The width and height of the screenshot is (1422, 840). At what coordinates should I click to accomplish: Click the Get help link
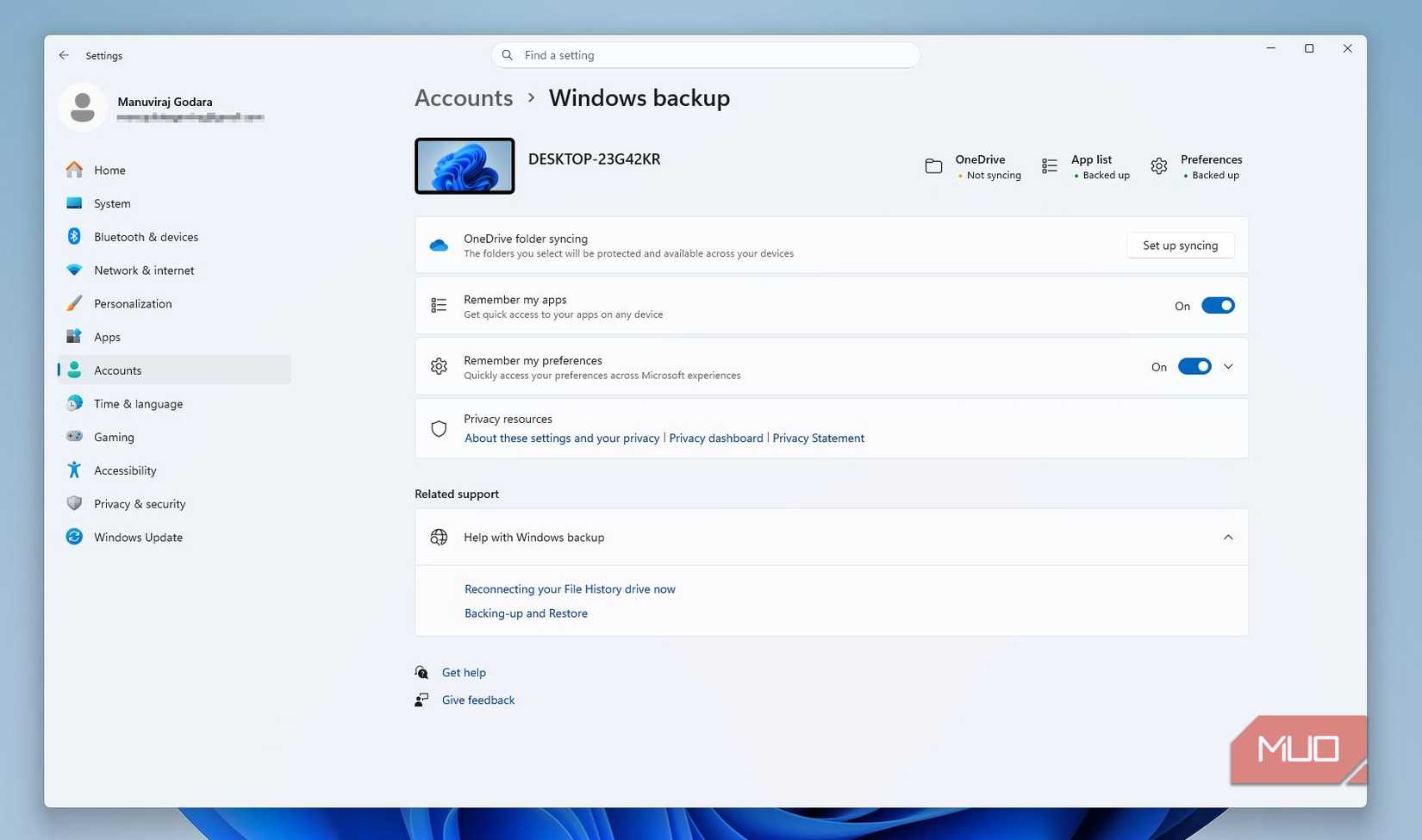[x=464, y=673]
